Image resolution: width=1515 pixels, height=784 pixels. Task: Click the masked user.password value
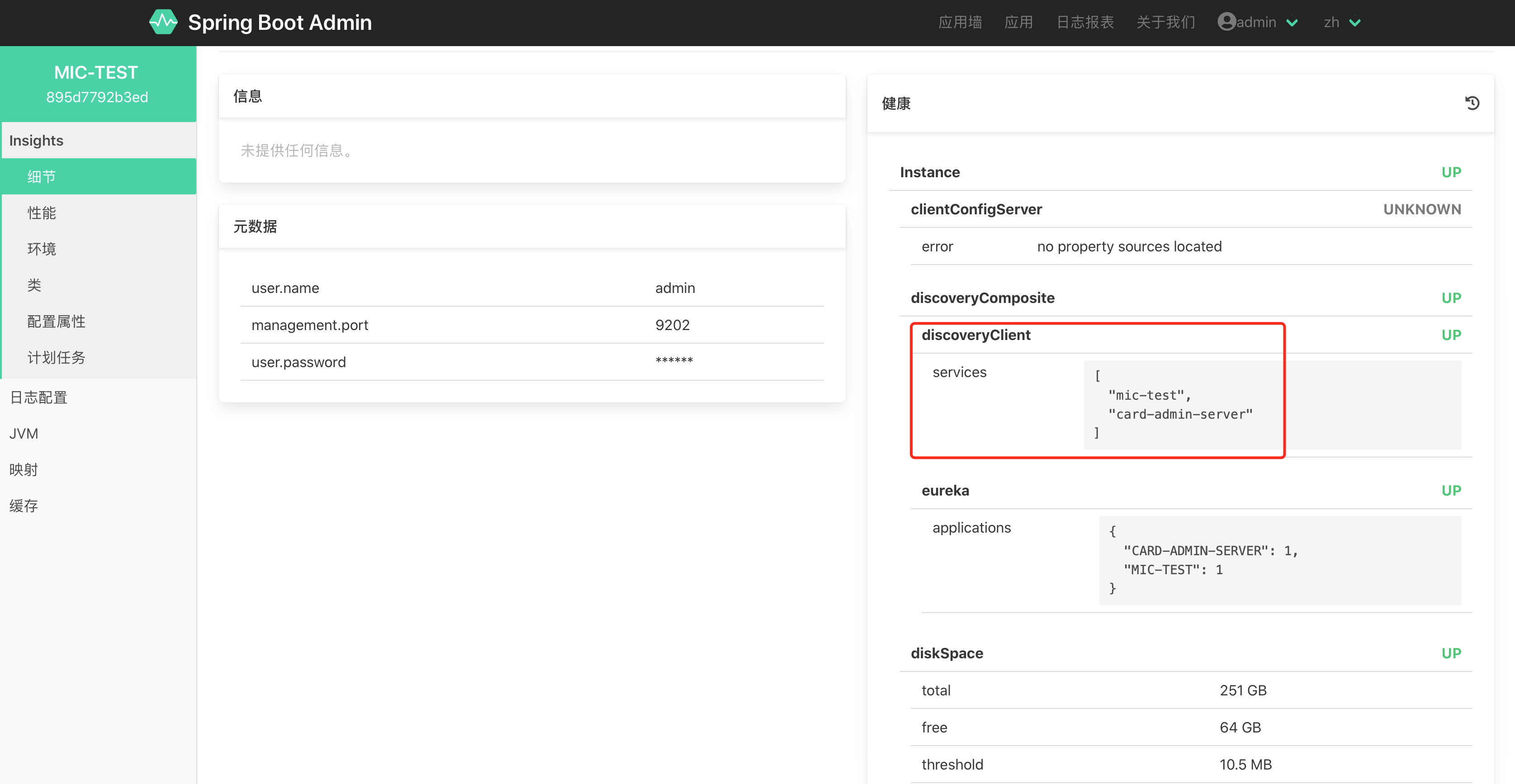(674, 360)
